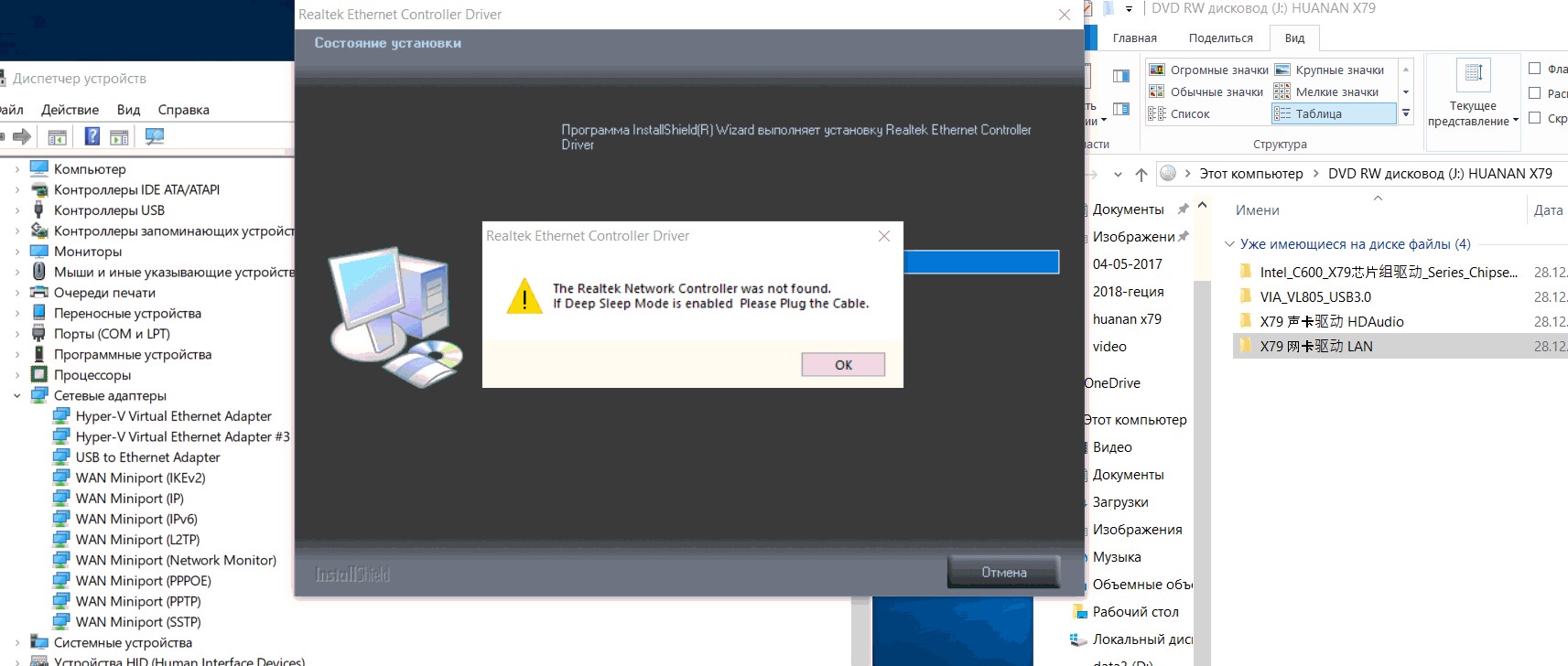Image resolution: width=1568 pixels, height=666 pixels.
Task: Choose Мелкие значки view layout
Action: [x=1326, y=92]
